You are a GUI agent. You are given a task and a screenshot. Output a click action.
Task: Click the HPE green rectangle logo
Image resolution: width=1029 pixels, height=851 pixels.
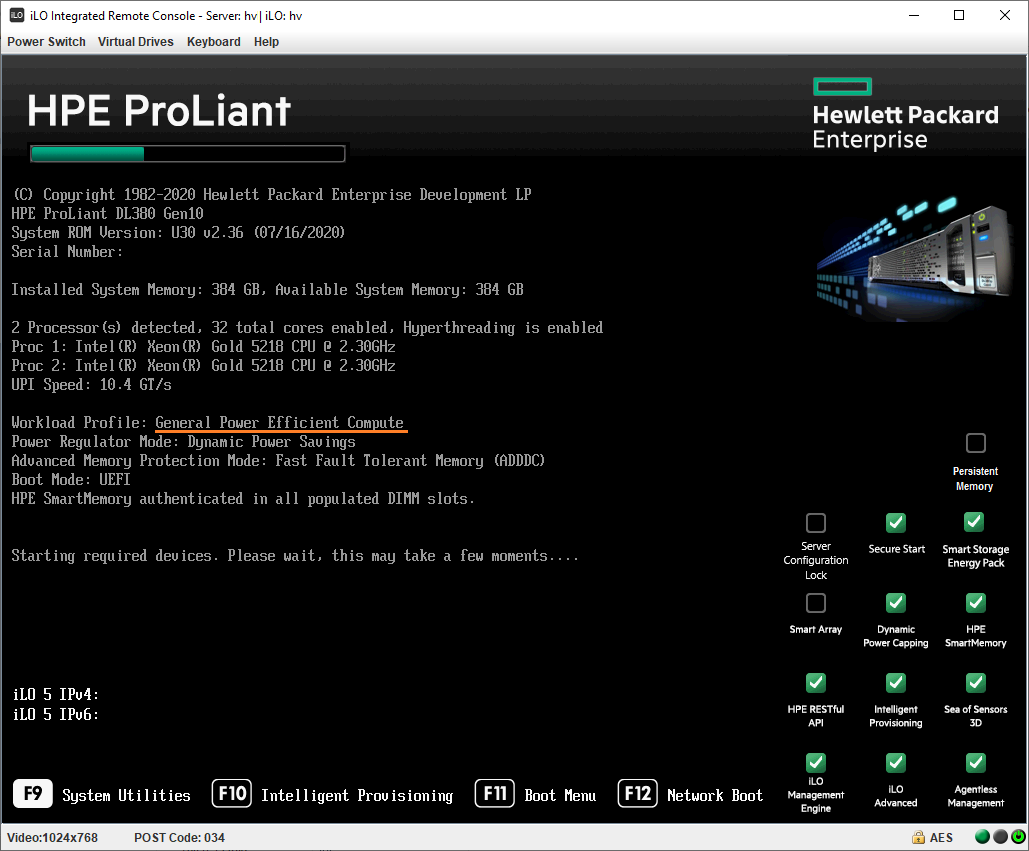(843, 87)
